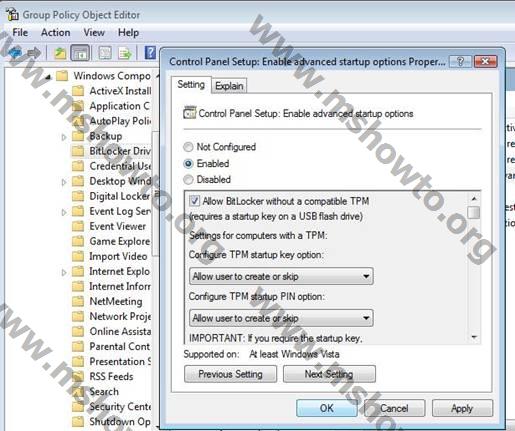This screenshot has height=431, width=515.
Task: Click the Export List toolbar icon
Action: coord(125,53)
